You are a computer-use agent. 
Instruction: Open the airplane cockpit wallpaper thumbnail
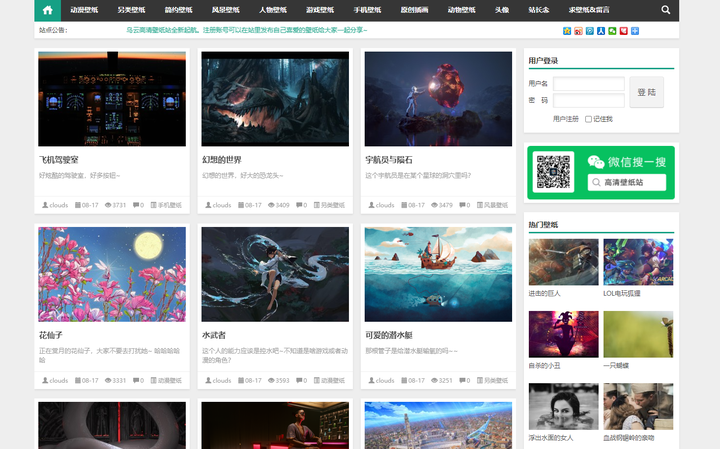click(x=112, y=99)
